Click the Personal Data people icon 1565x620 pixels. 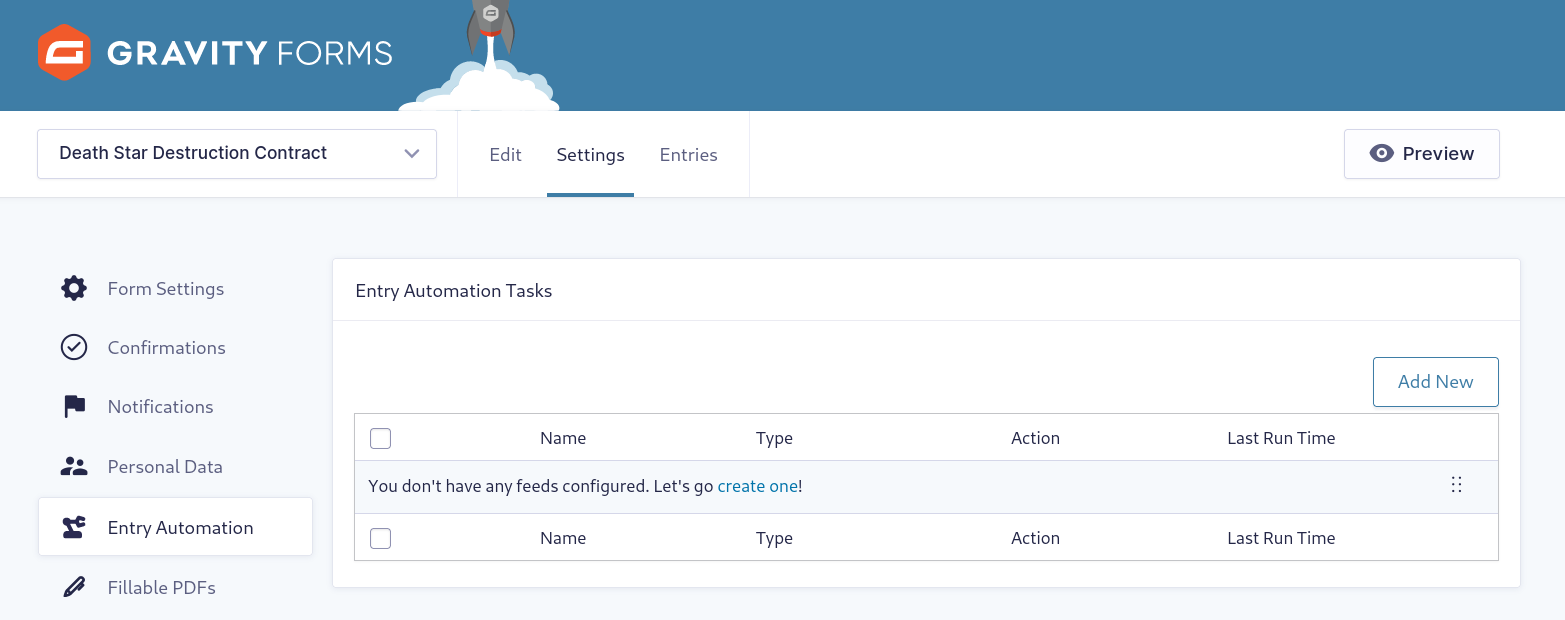point(73,466)
